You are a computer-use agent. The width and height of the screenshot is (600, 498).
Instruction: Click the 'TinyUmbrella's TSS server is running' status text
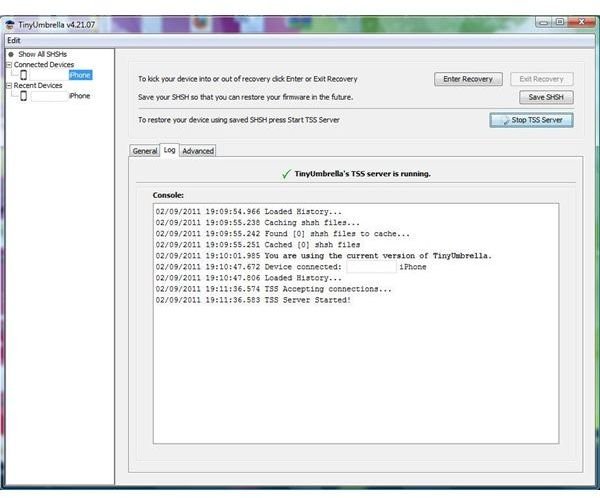click(362, 174)
